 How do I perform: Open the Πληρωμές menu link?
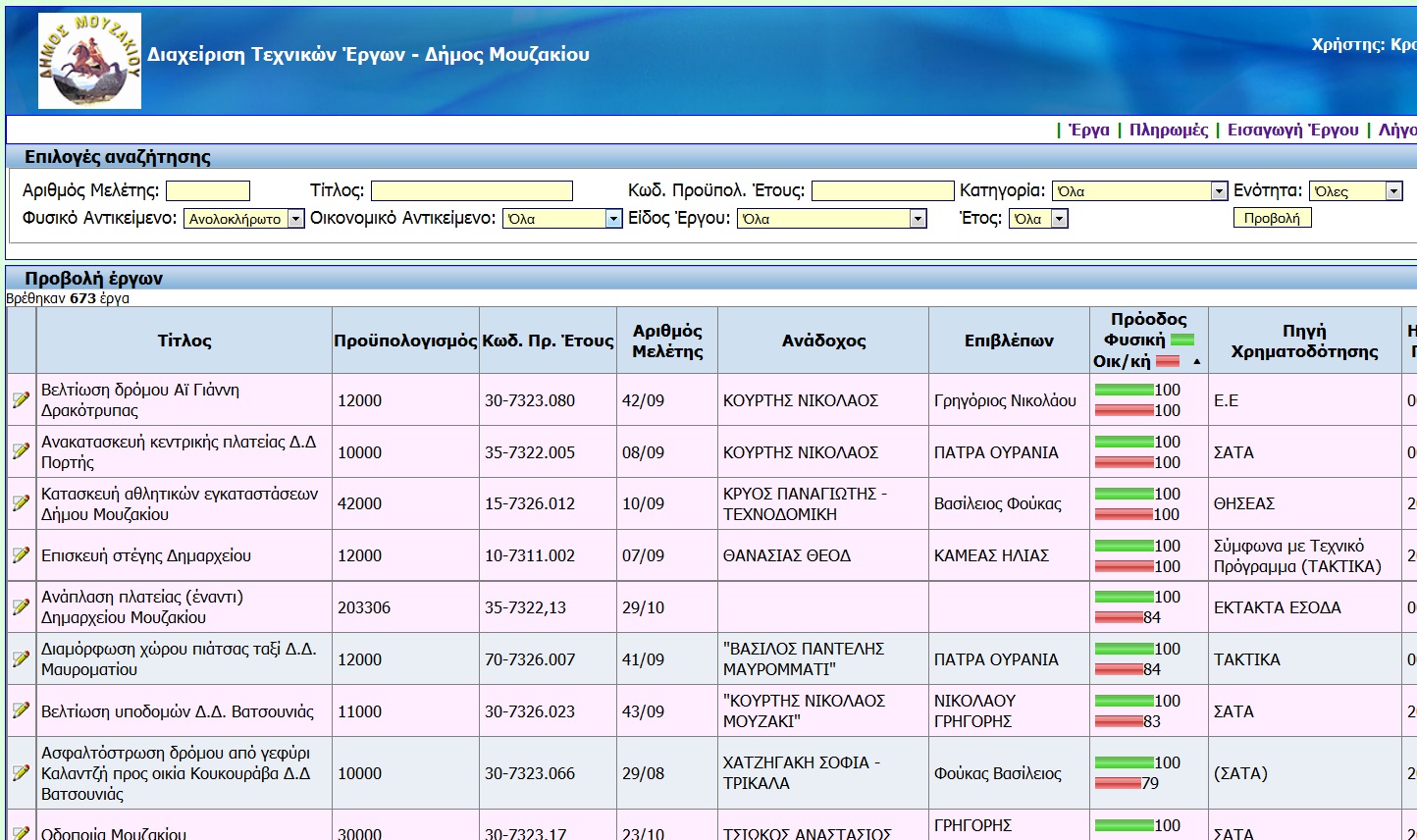pyautogui.click(x=1169, y=130)
